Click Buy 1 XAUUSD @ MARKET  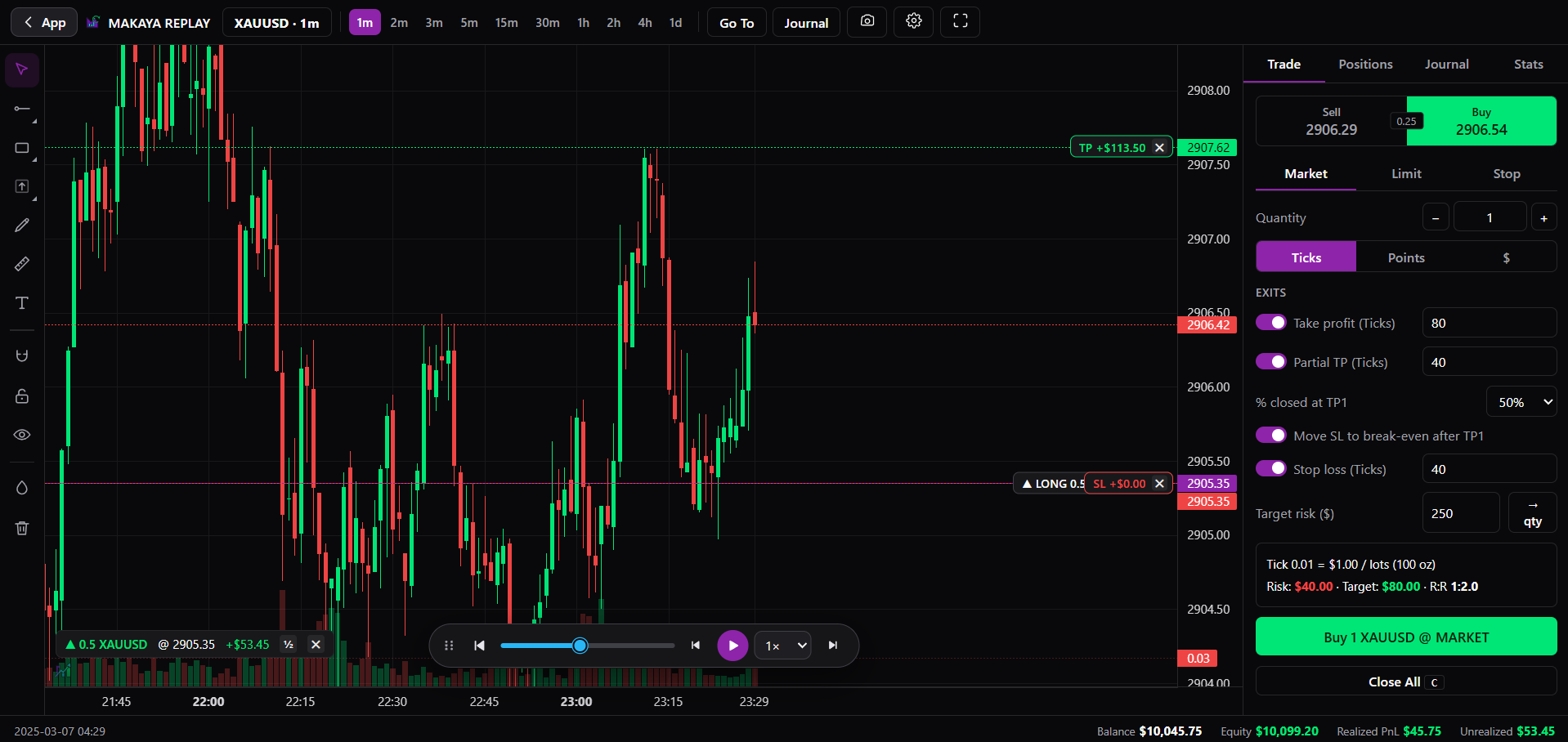point(1406,637)
